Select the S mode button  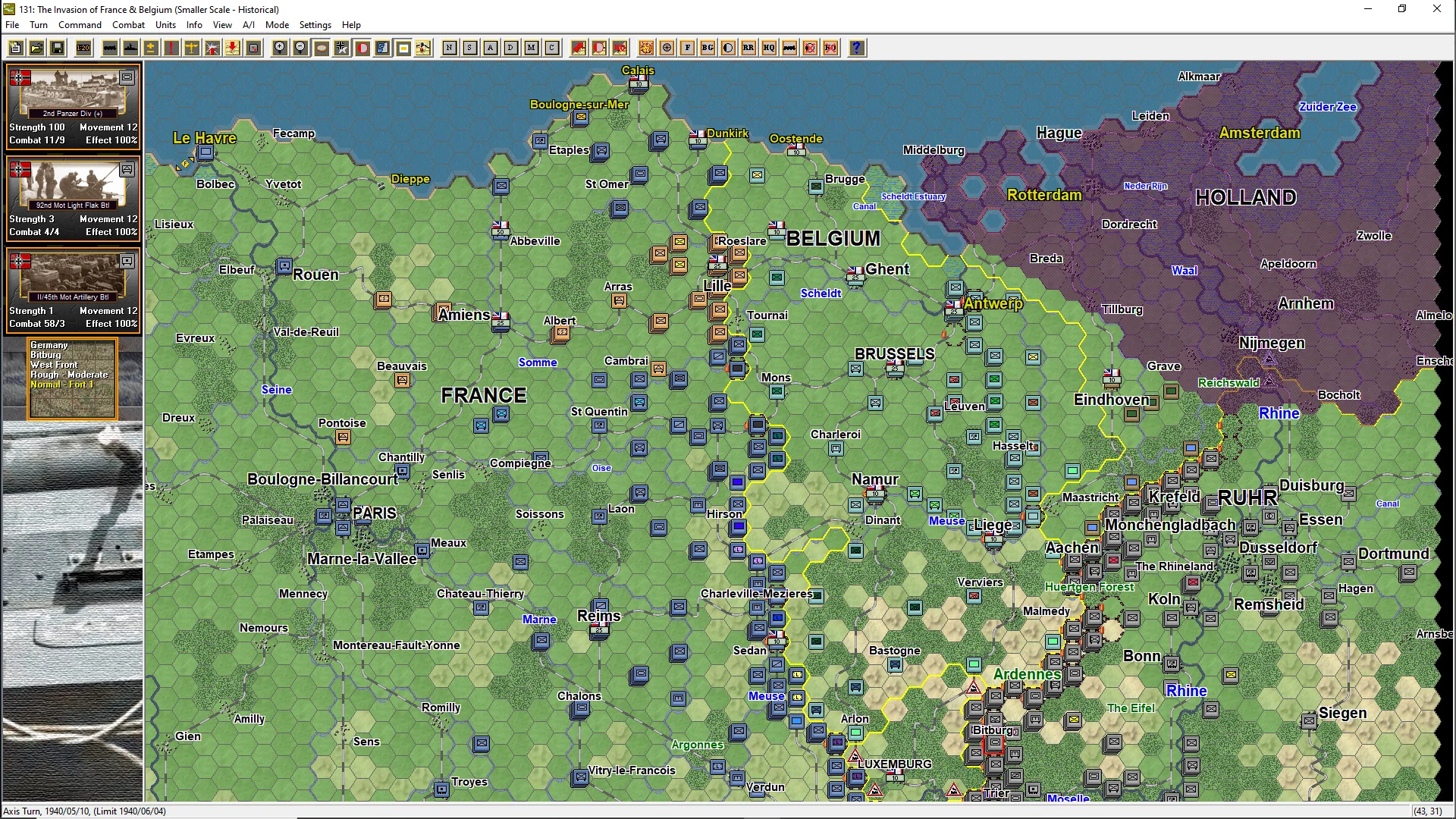pyautogui.click(x=470, y=48)
